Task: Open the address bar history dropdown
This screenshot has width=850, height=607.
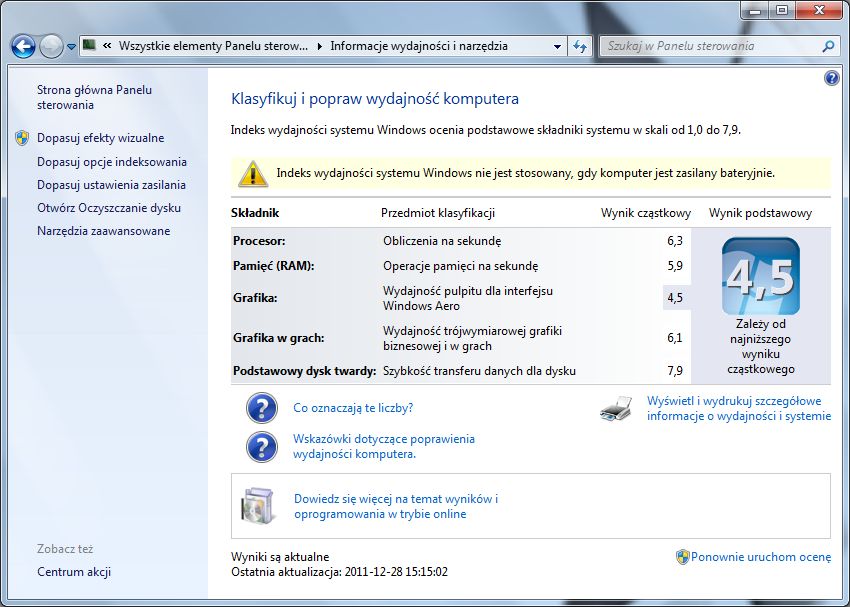Action: point(557,47)
